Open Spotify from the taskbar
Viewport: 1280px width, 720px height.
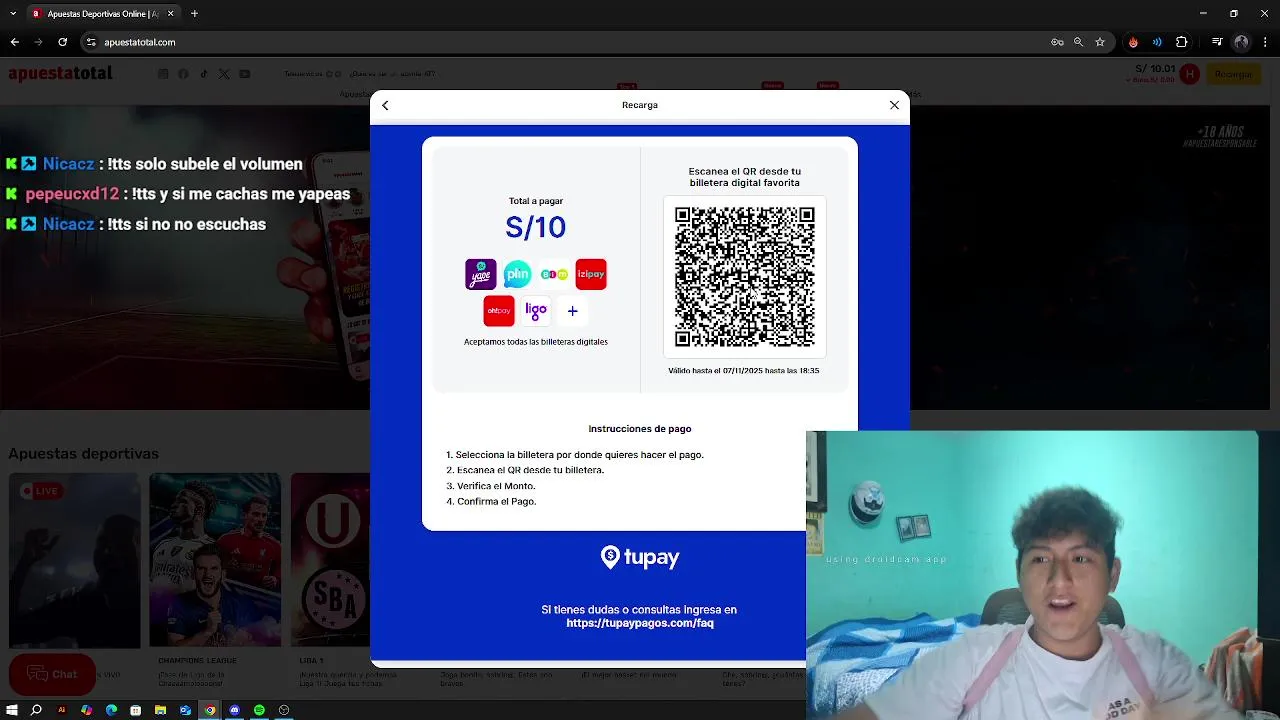259,710
